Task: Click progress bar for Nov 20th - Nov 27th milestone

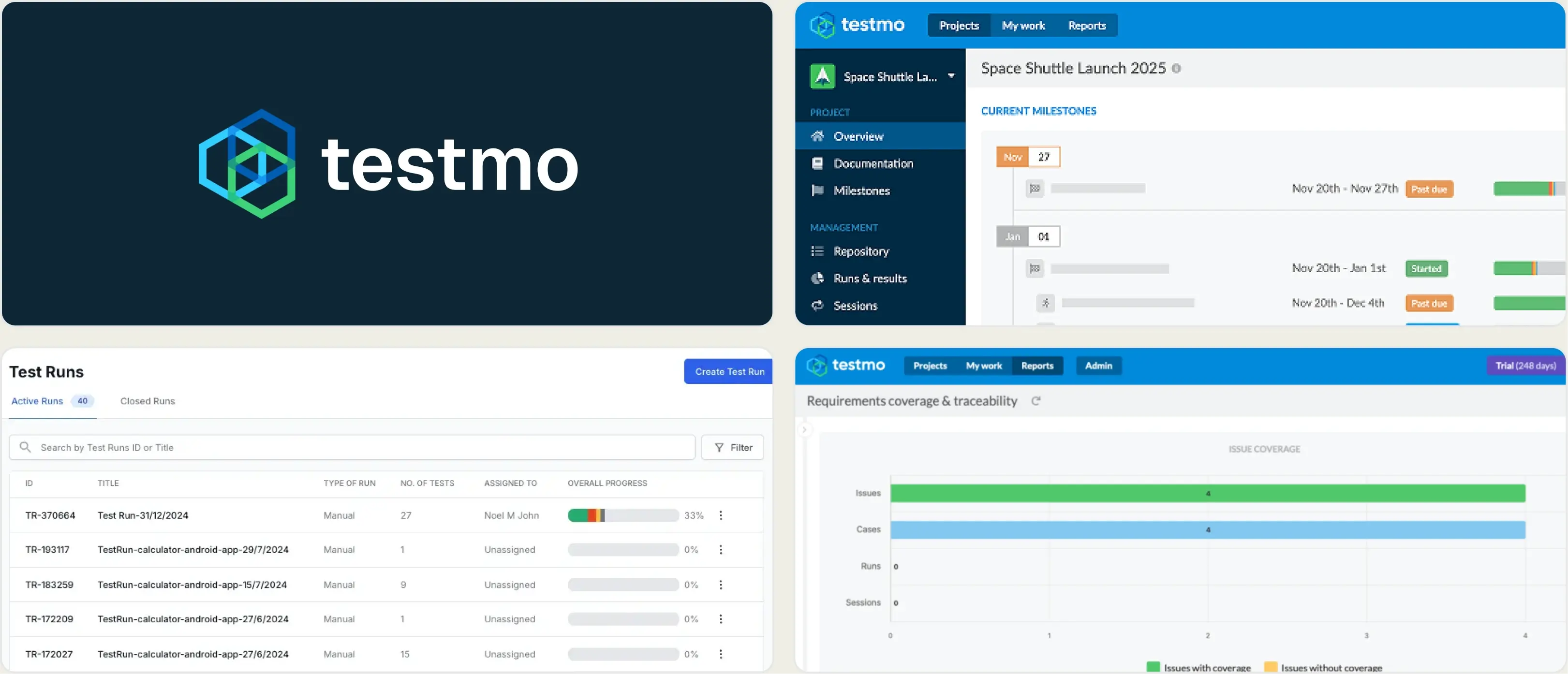Action: [x=1530, y=189]
